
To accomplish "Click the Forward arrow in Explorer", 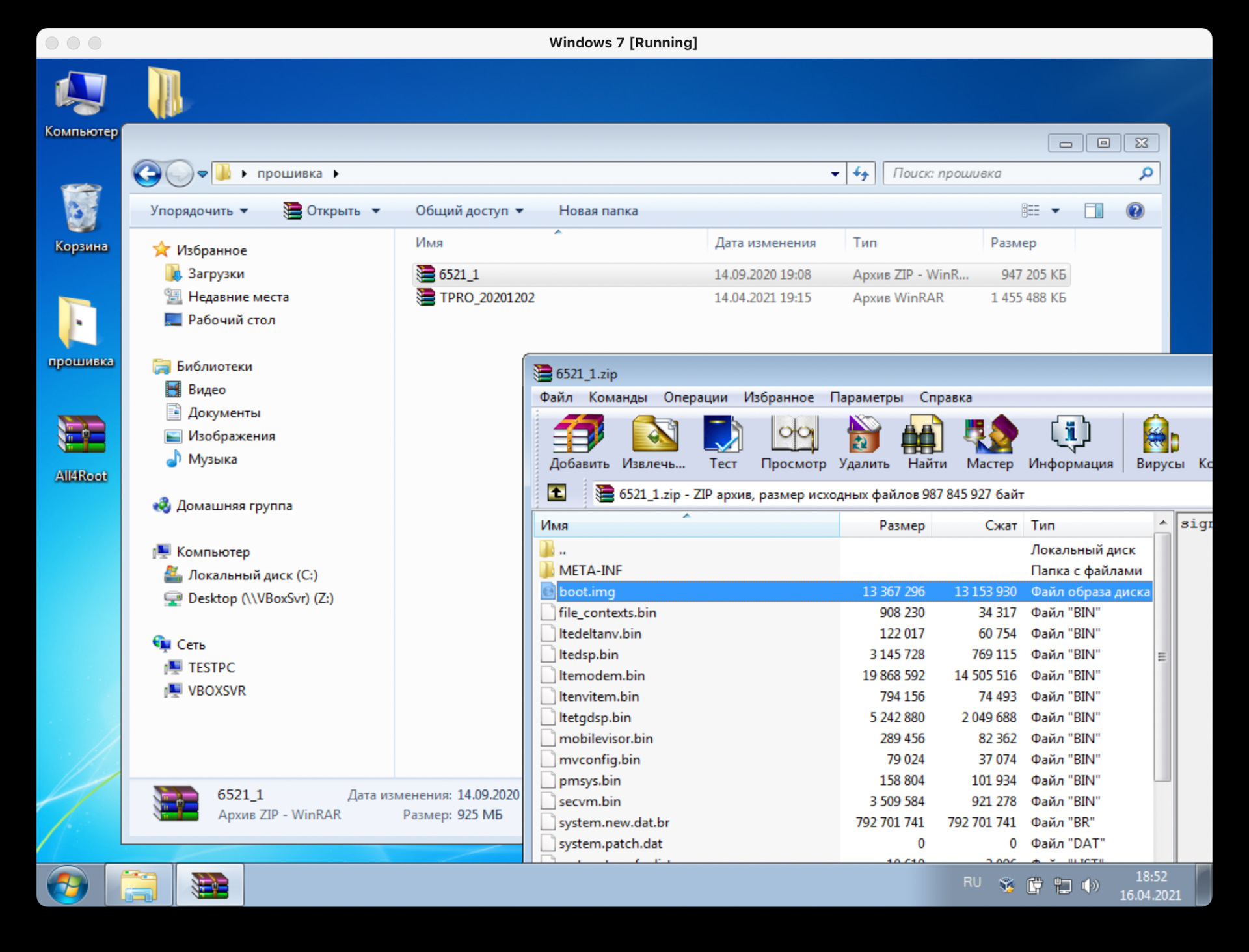I will tap(179, 174).
